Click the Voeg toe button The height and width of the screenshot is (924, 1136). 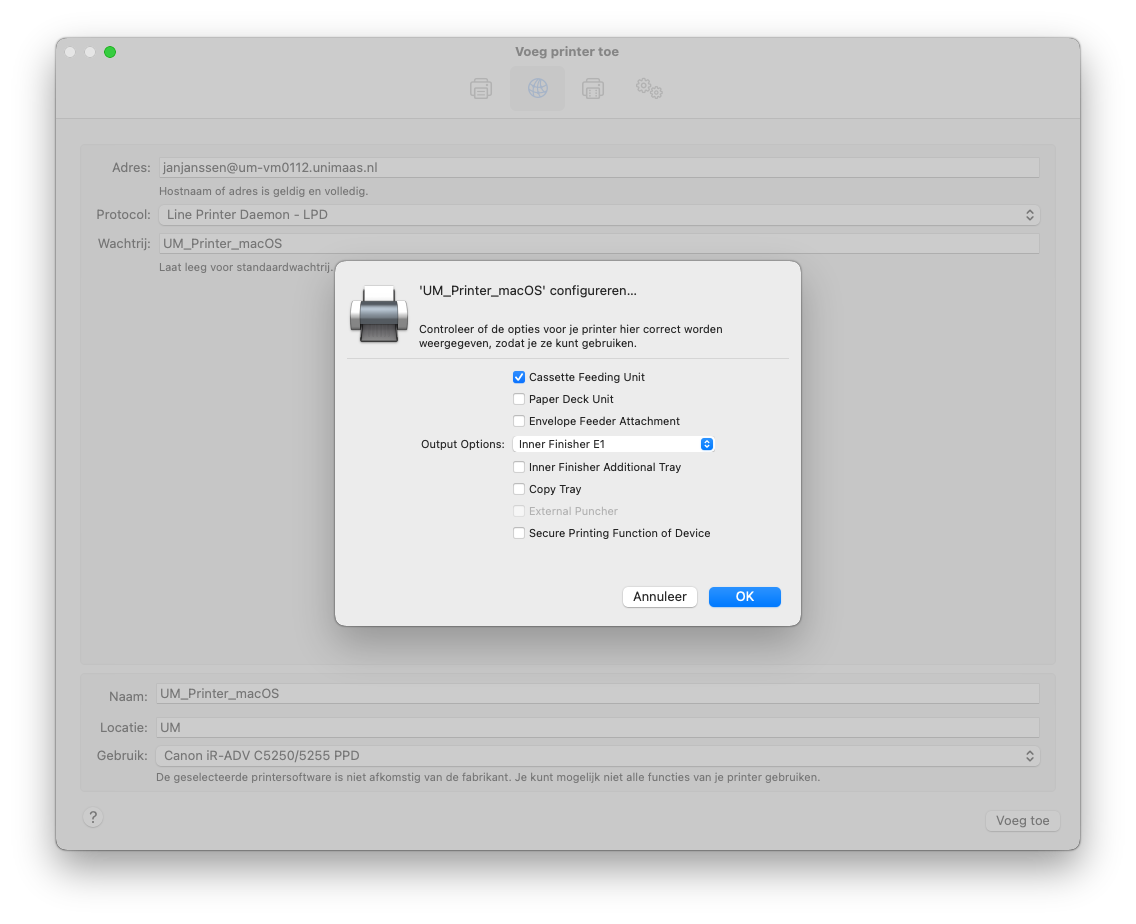(x=1022, y=820)
